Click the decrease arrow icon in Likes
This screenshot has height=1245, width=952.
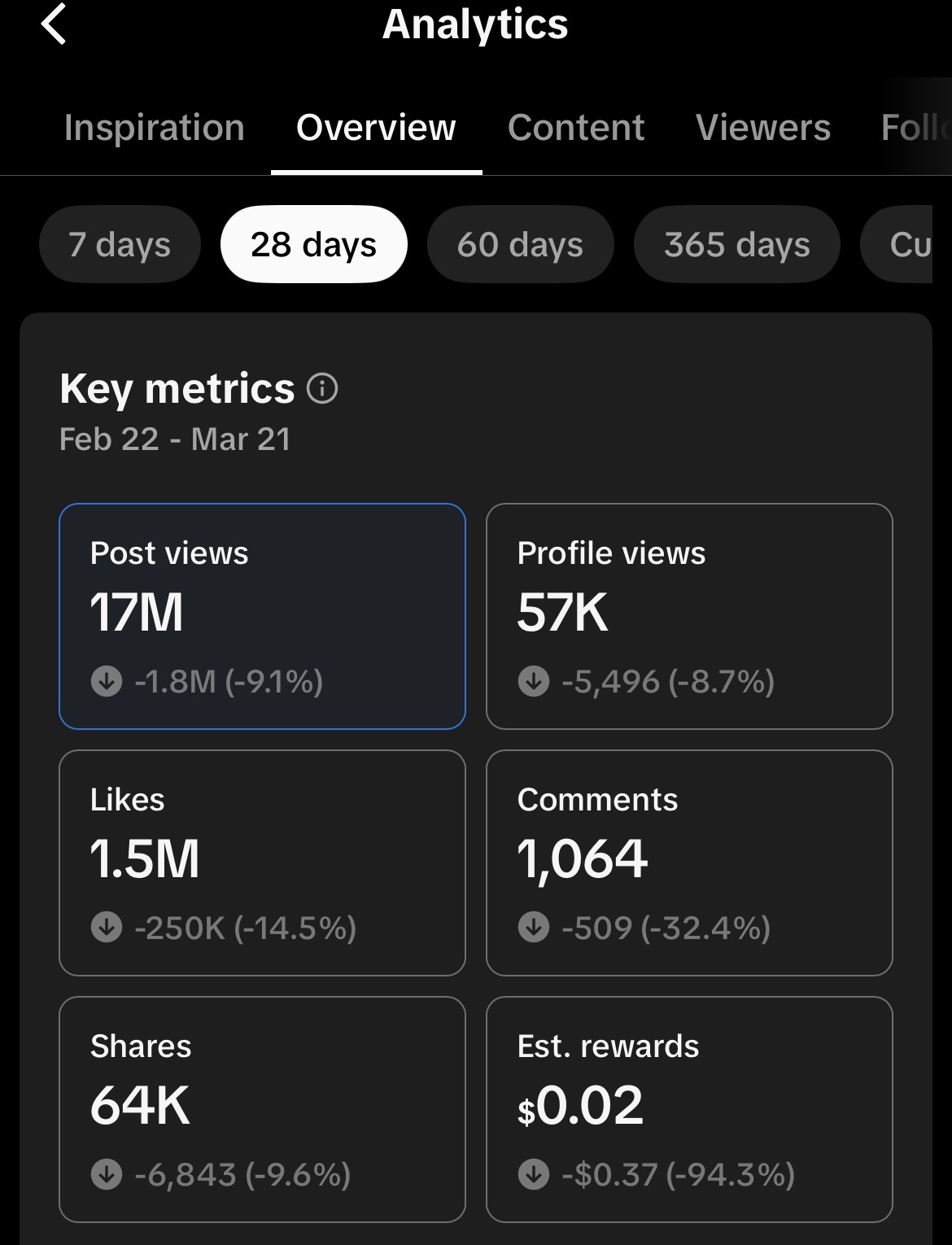click(107, 927)
